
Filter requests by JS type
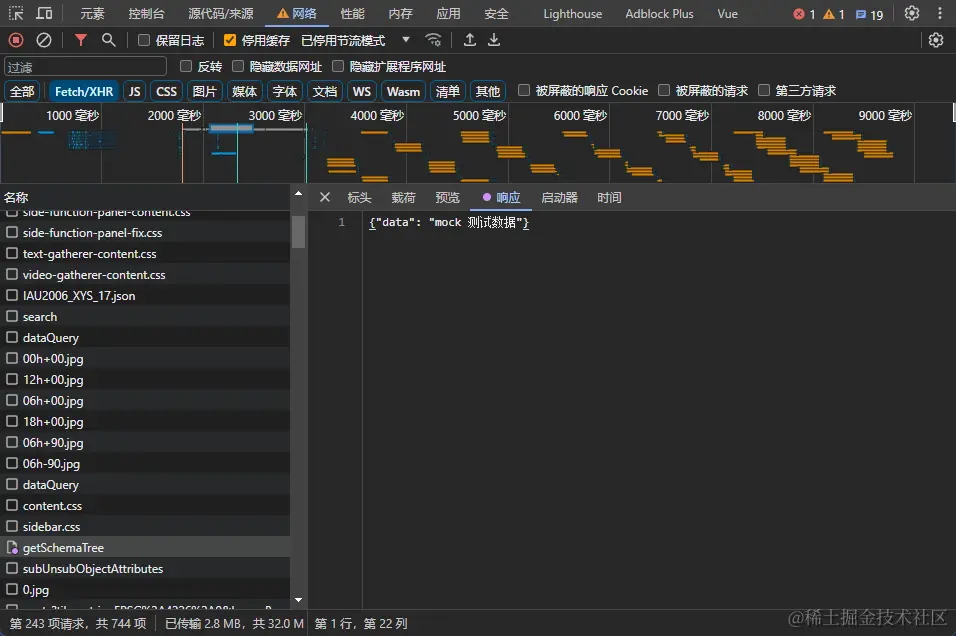tap(135, 91)
